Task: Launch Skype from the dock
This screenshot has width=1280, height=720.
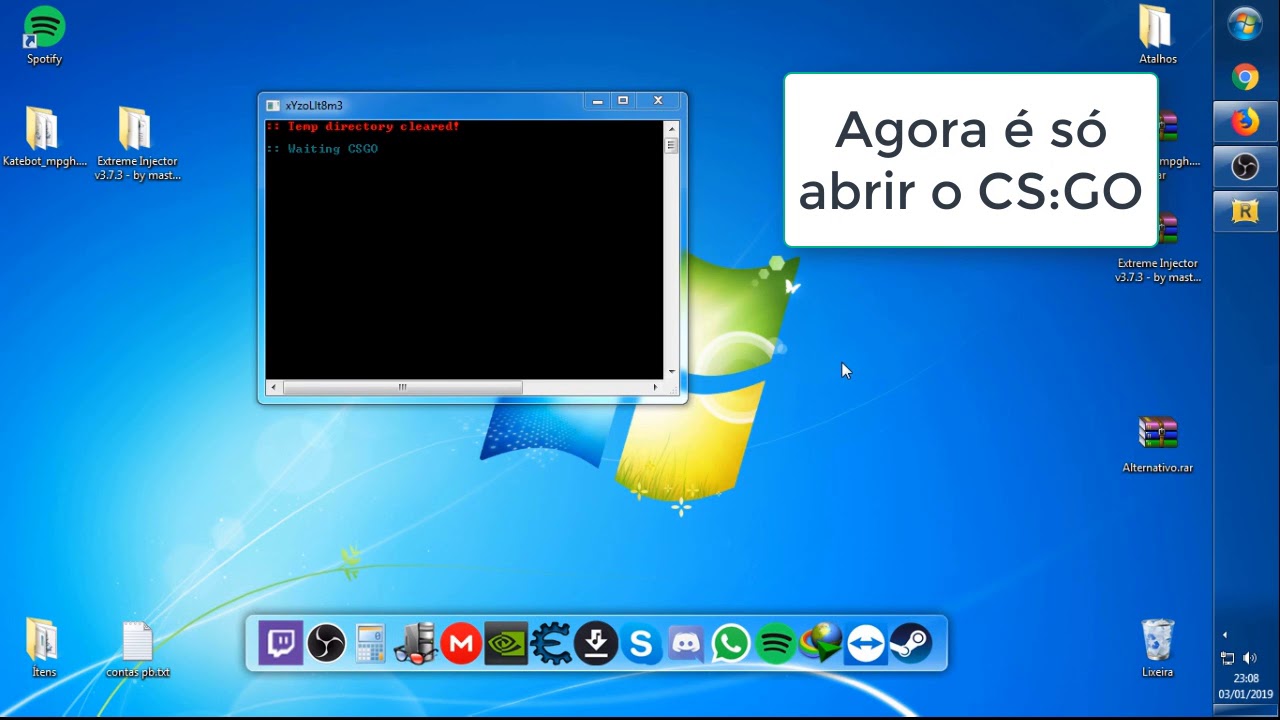Action: coord(641,643)
